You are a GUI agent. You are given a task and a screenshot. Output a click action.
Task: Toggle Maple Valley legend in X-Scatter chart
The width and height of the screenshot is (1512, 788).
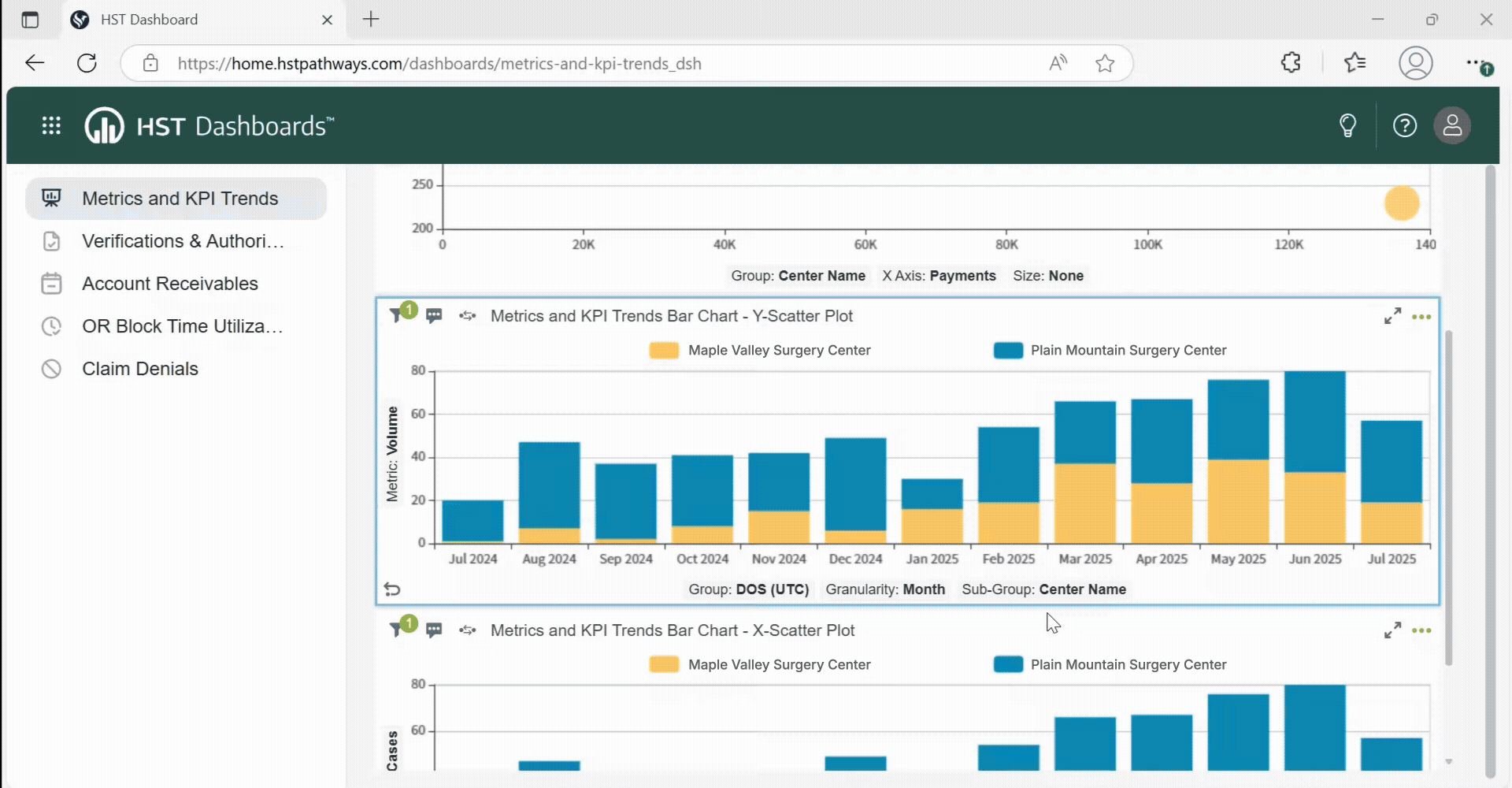(x=760, y=664)
